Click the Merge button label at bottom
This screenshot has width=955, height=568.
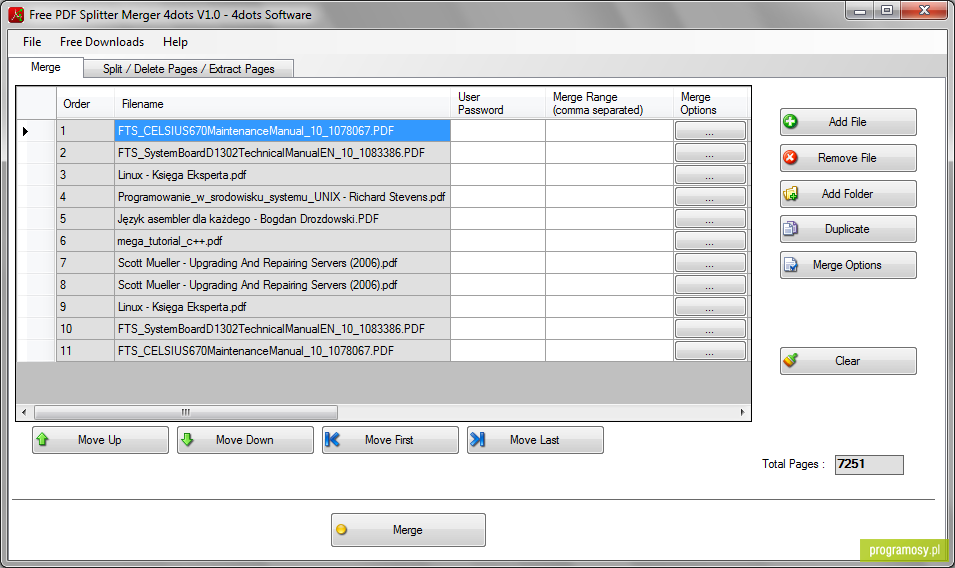point(407,530)
